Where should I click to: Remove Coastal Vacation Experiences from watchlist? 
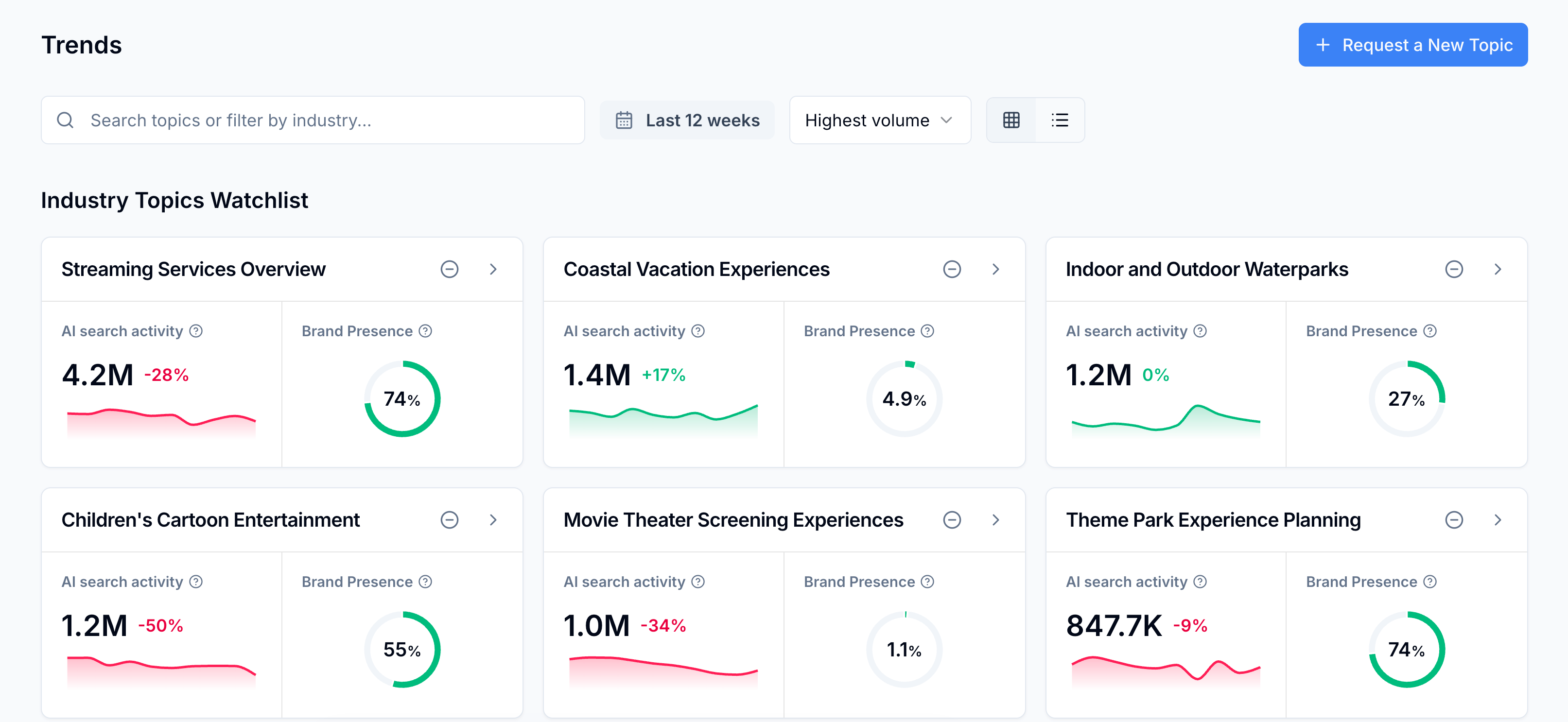[952, 269]
